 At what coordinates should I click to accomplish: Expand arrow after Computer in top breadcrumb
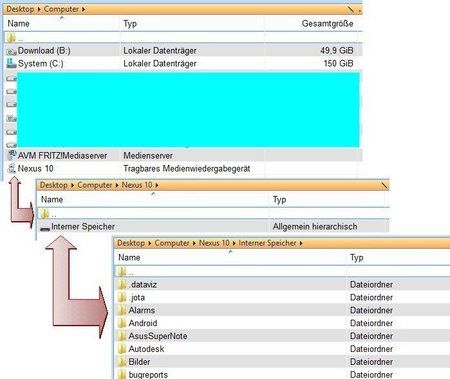pos(83,9)
